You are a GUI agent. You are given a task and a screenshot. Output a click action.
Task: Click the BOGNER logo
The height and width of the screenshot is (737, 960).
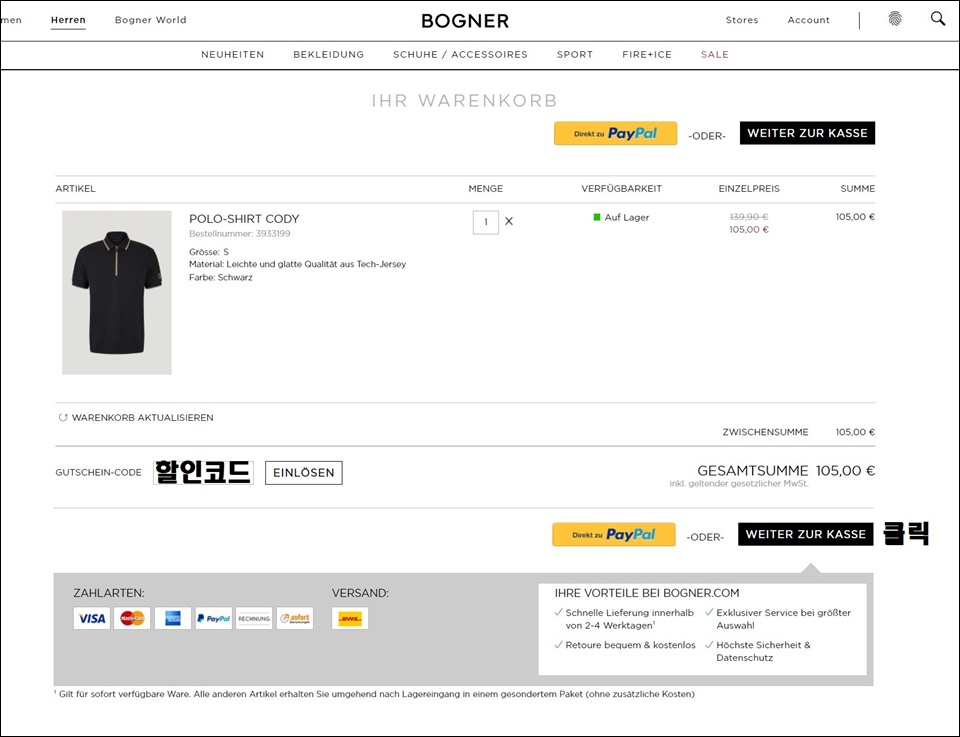(x=465, y=21)
